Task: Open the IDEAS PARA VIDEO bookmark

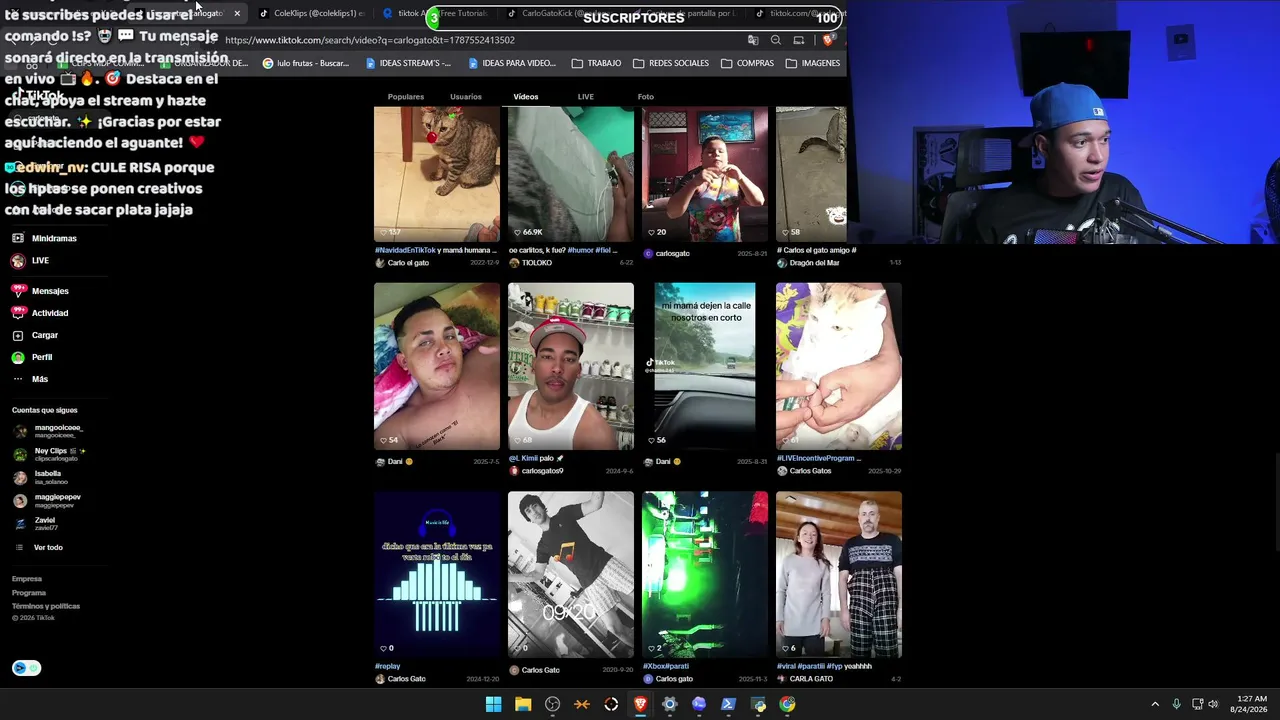Action: 511,63
